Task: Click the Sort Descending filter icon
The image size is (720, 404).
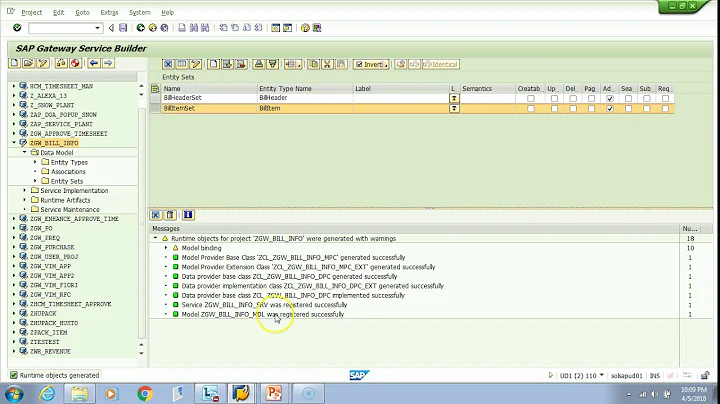Action: (273, 64)
